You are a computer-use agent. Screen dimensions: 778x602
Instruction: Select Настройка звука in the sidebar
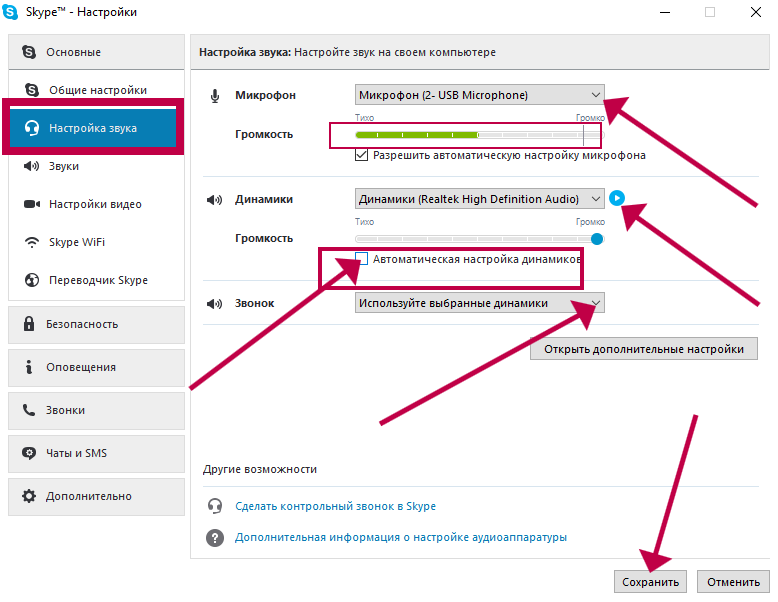93,128
